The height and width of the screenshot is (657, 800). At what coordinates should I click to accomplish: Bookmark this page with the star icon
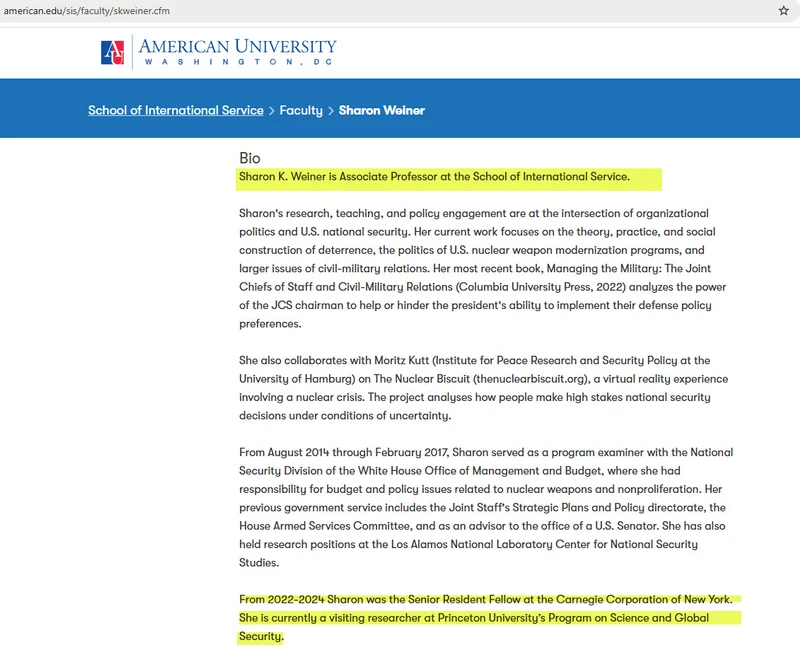[x=784, y=11]
